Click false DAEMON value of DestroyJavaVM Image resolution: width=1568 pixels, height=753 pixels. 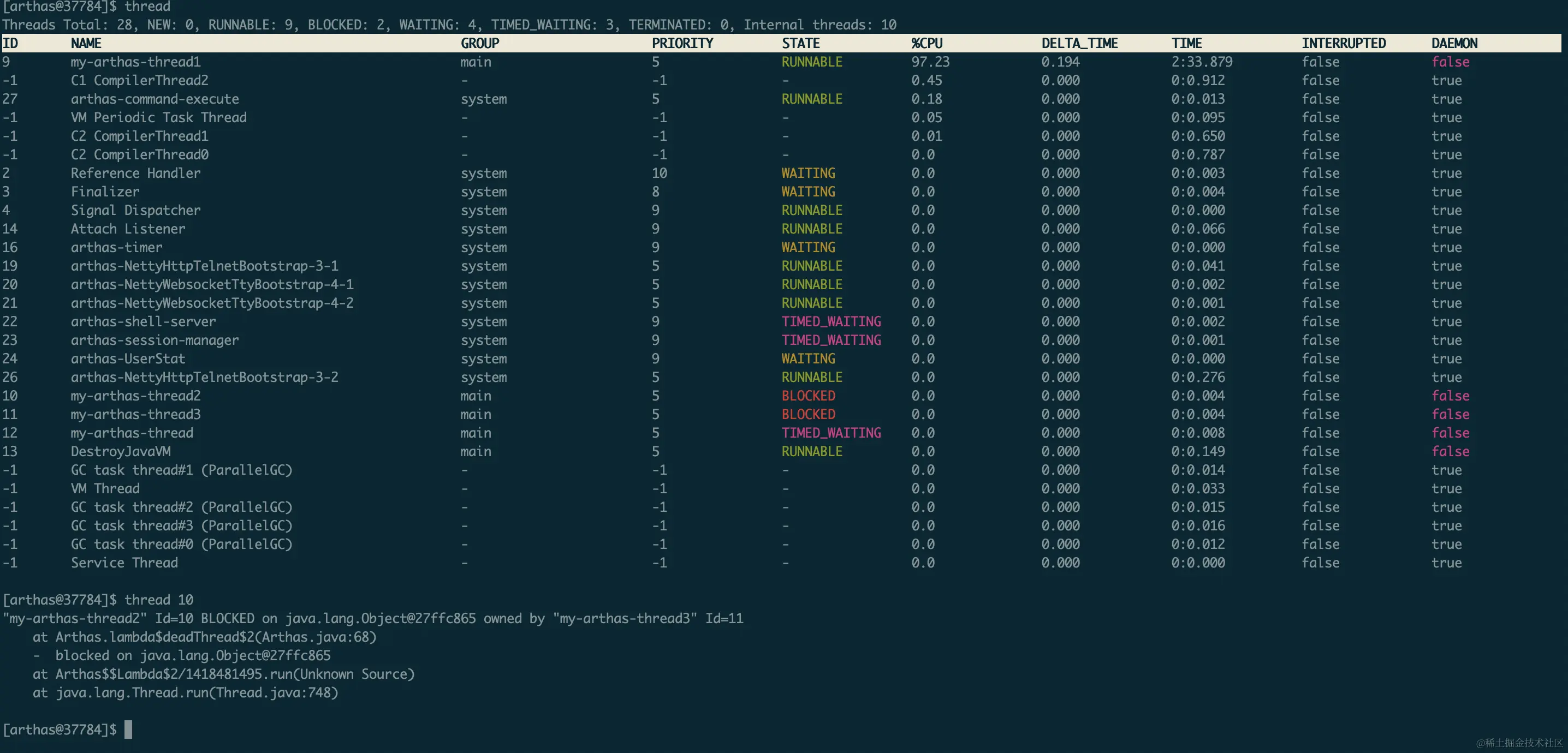click(1450, 451)
